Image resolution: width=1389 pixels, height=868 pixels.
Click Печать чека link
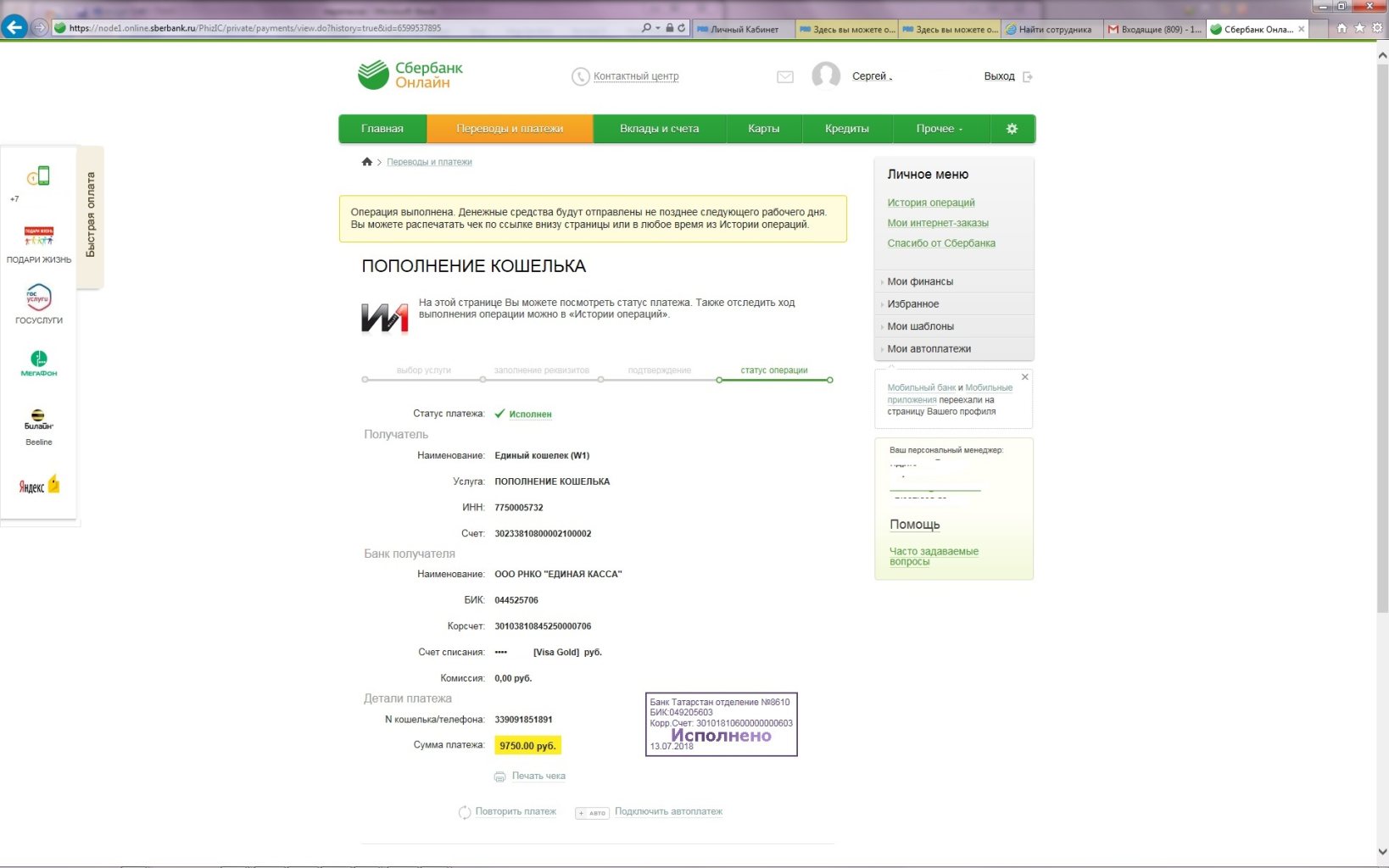[x=538, y=776]
